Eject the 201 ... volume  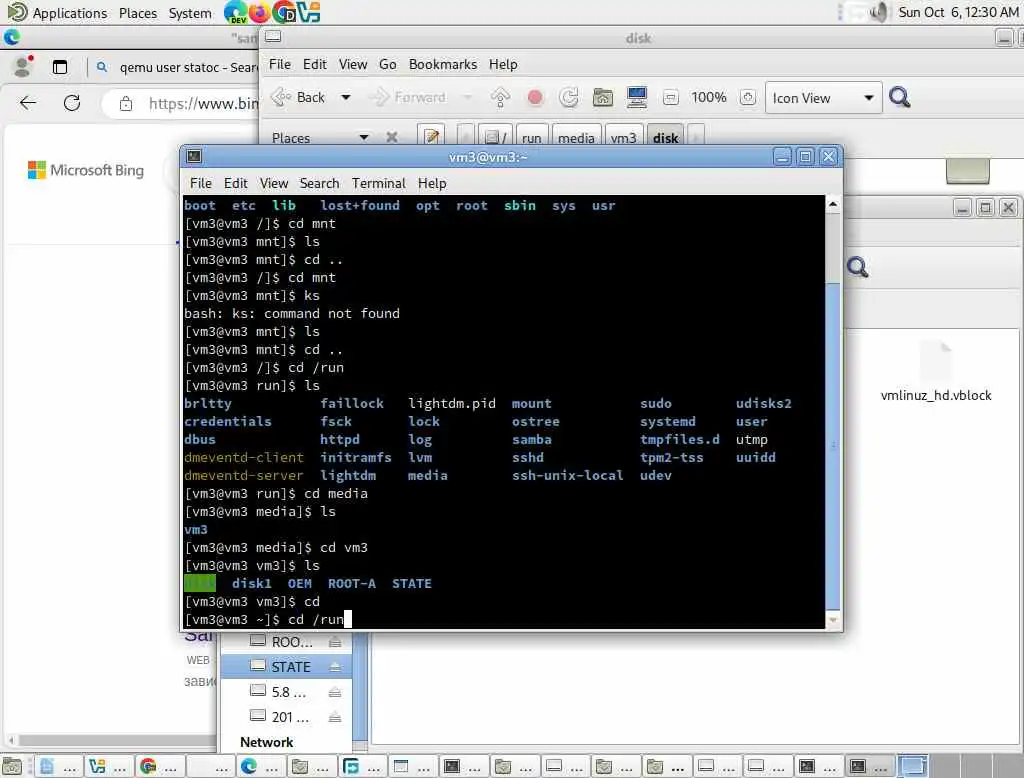click(335, 717)
